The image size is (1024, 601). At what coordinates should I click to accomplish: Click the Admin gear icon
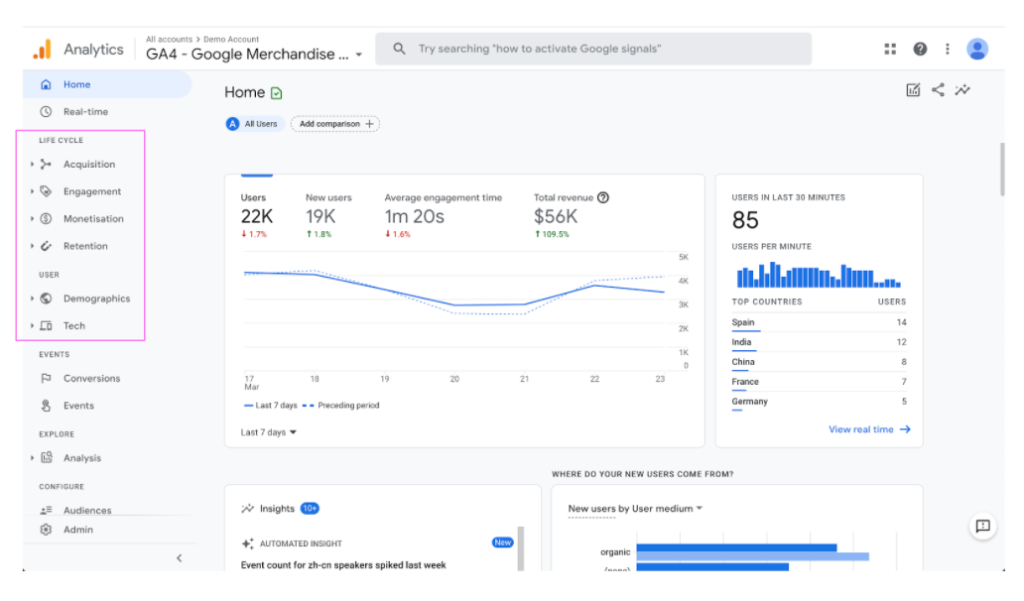tap(46, 530)
